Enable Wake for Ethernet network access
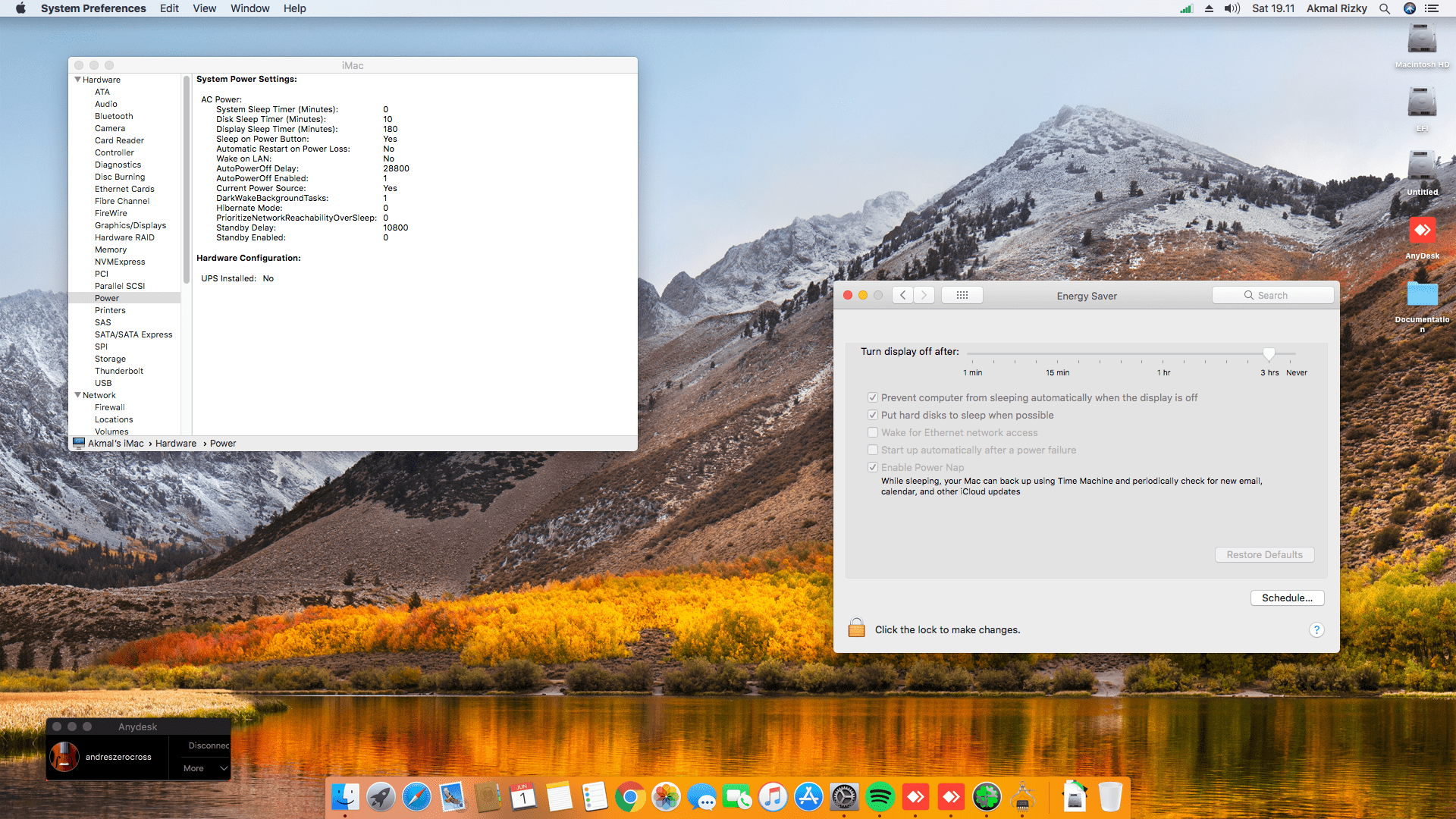1456x819 pixels. pos(873,432)
